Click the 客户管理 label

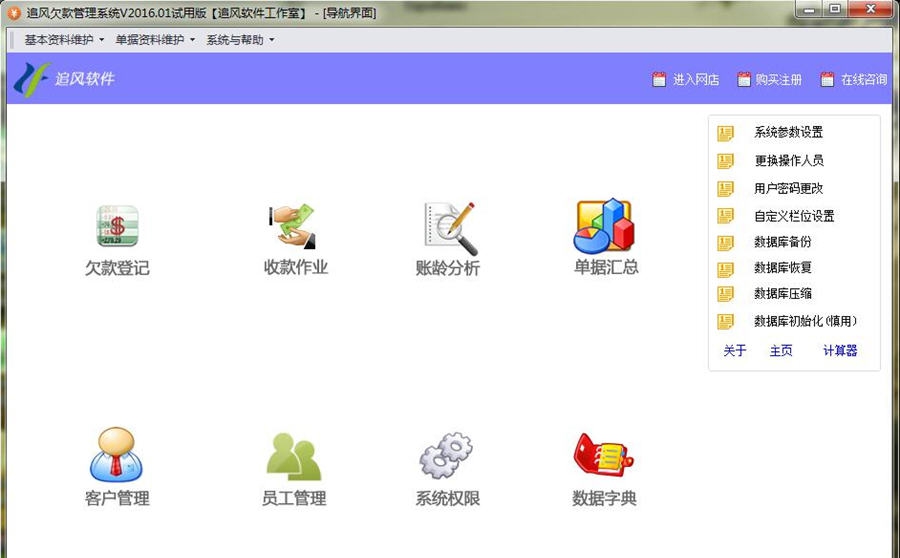[117, 498]
